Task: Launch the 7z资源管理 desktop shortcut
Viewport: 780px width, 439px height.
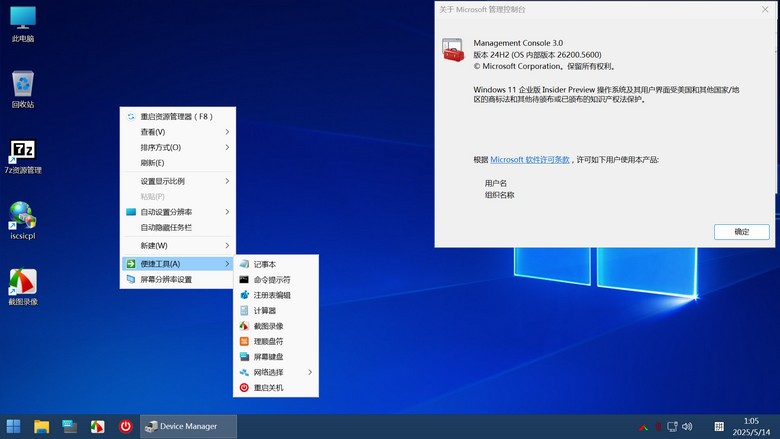Action: coord(23,156)
